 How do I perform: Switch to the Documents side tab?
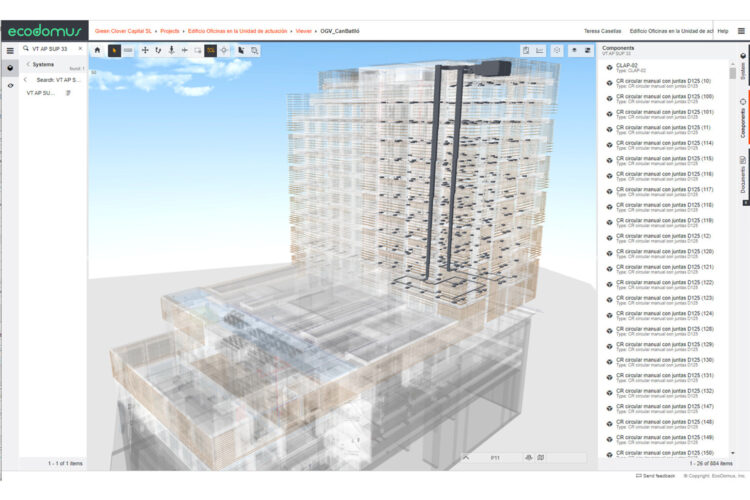click(743, 173)
